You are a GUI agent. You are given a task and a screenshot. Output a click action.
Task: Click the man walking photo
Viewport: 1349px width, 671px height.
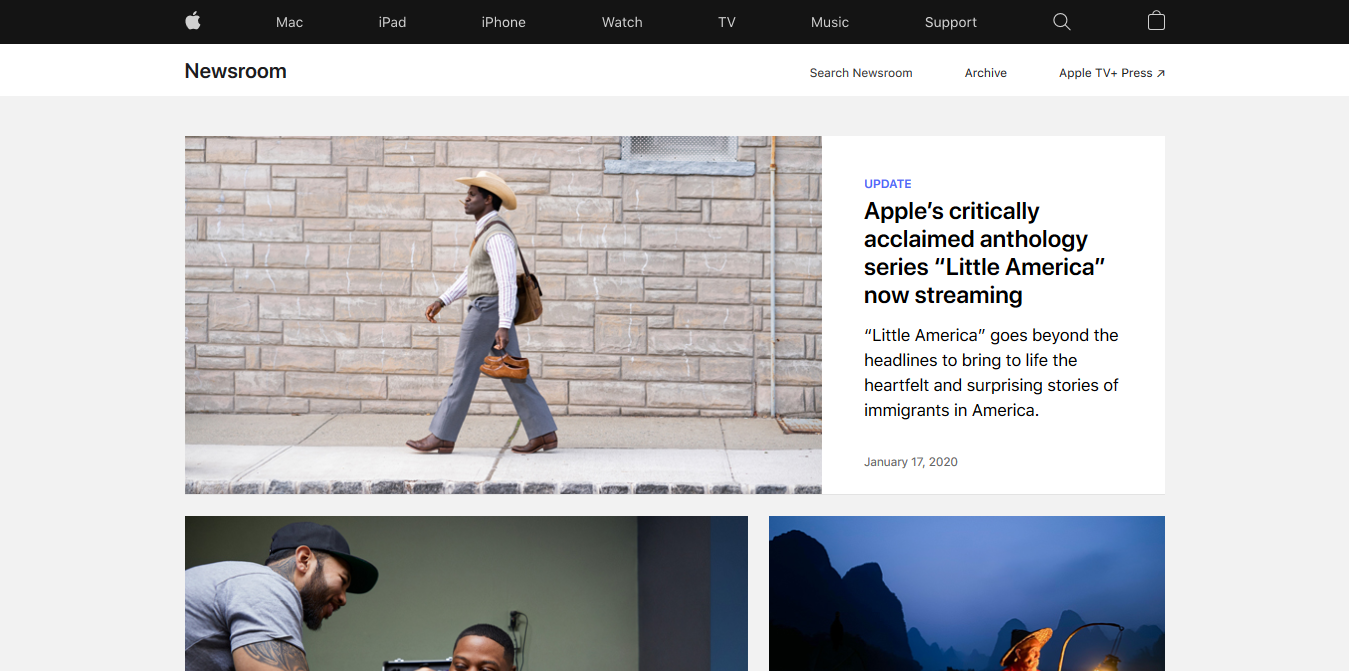point(503,315)
